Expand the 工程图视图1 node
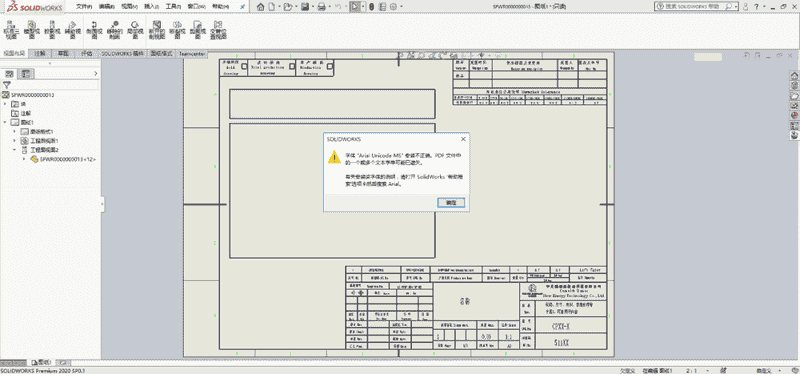This screenshot has height=374, width=800. 14,141
